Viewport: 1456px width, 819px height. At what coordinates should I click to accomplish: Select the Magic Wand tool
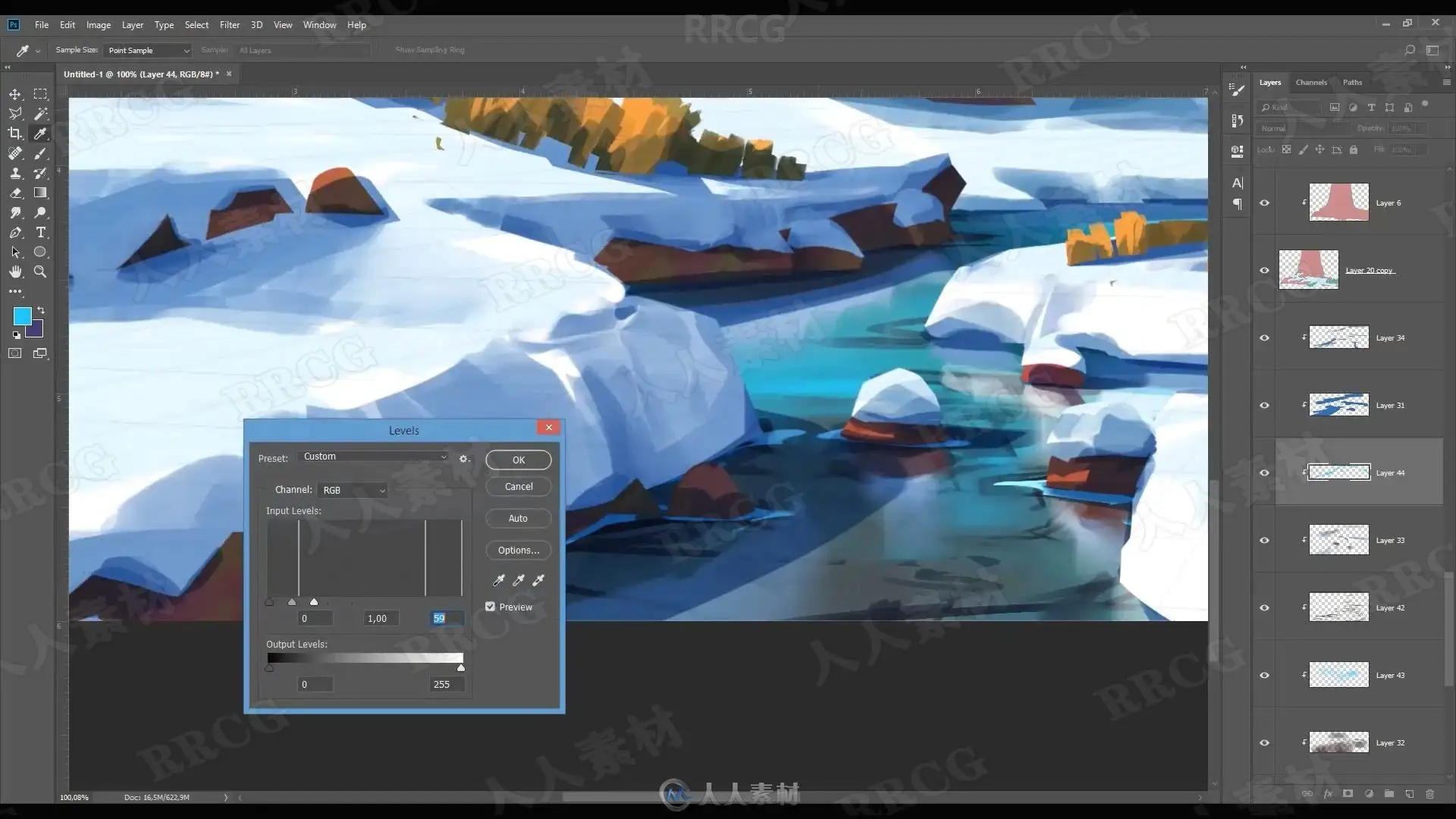40,114
